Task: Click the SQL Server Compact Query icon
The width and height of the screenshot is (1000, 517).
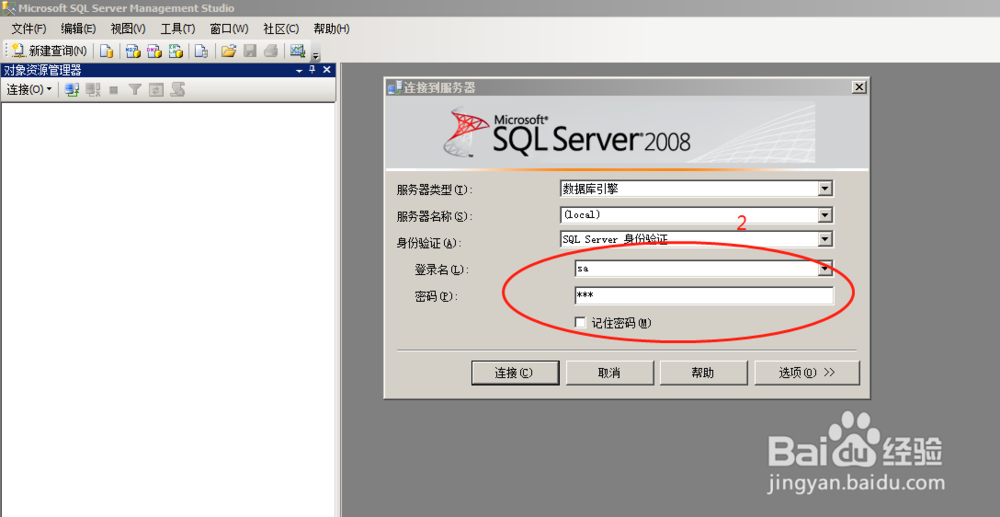Action: click(x=202, y=51)
